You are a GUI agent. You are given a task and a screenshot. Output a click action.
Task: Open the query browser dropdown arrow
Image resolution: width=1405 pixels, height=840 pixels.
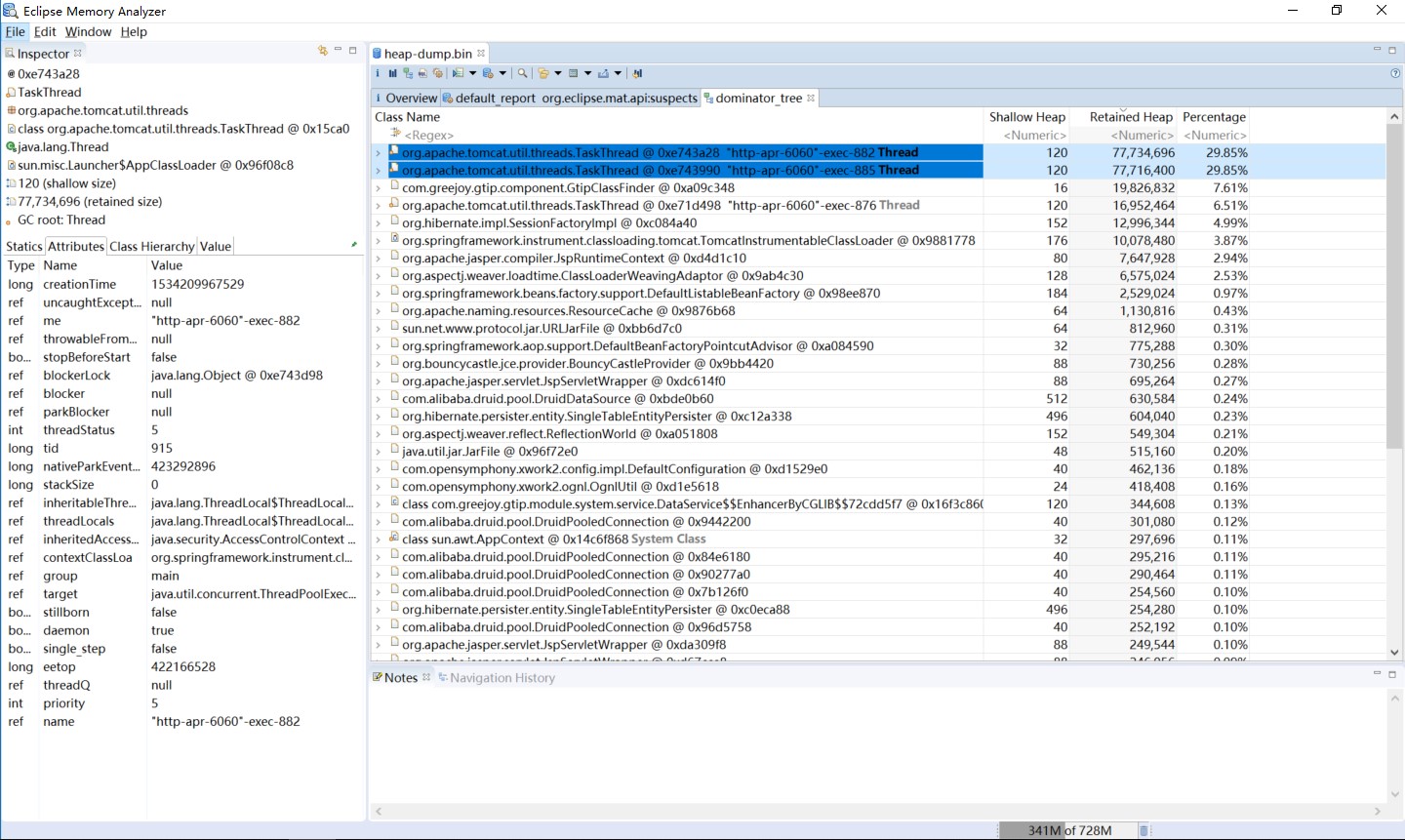502,73
